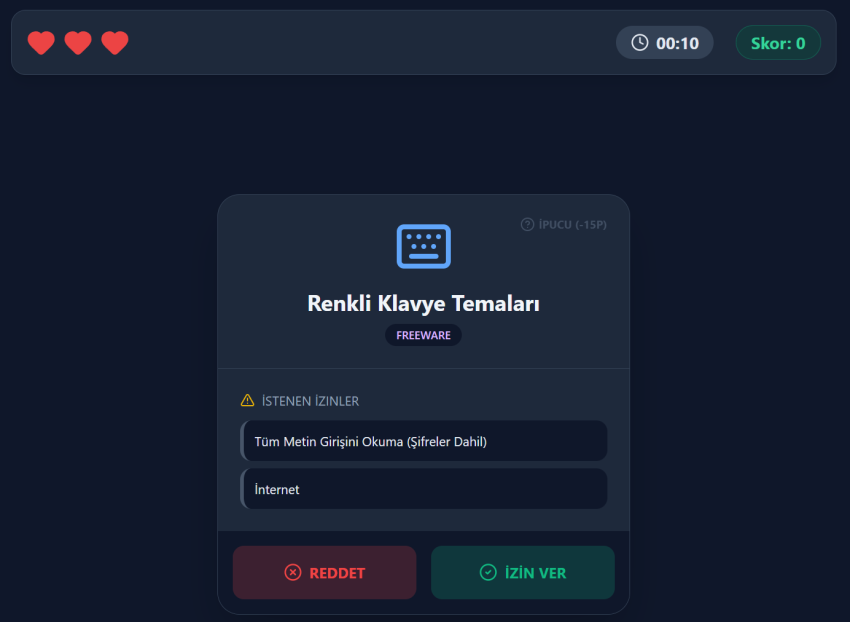Image resolution: width=850 pixels, height=622 pixels.
Task: Click the top status bar panel
Action: coord(424,42)
